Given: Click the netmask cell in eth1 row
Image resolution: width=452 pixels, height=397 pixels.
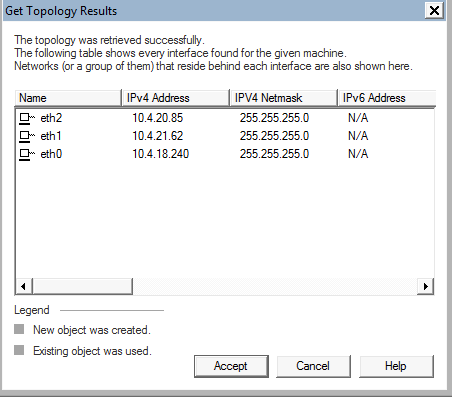Looking at the screenshot, I should coord(274,136).
